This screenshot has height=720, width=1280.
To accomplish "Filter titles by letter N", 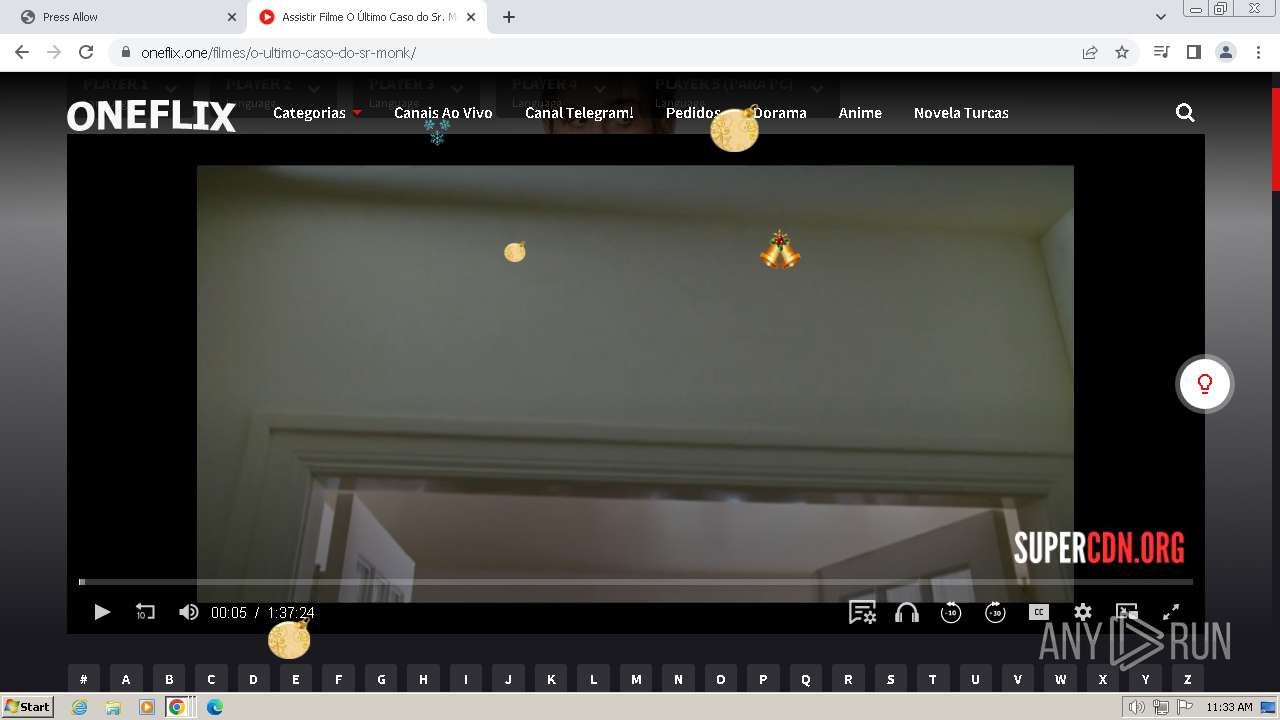I will click(678, 679).
